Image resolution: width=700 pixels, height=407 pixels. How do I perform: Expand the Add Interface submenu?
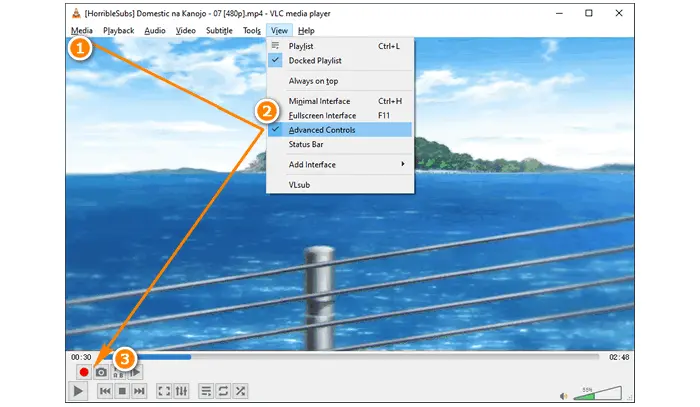tap(340, 164)
